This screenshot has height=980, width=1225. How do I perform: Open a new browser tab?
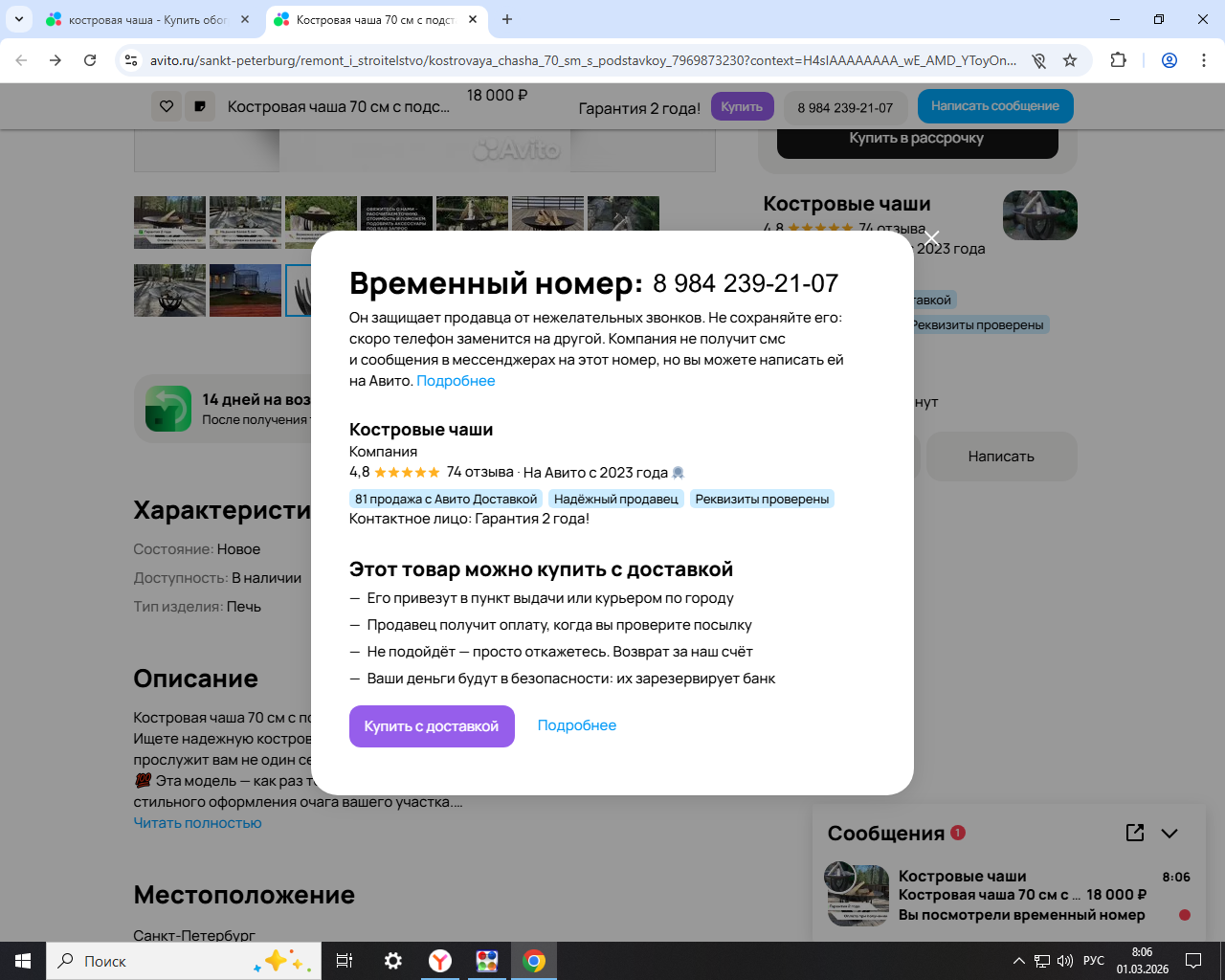click(507, 19)
